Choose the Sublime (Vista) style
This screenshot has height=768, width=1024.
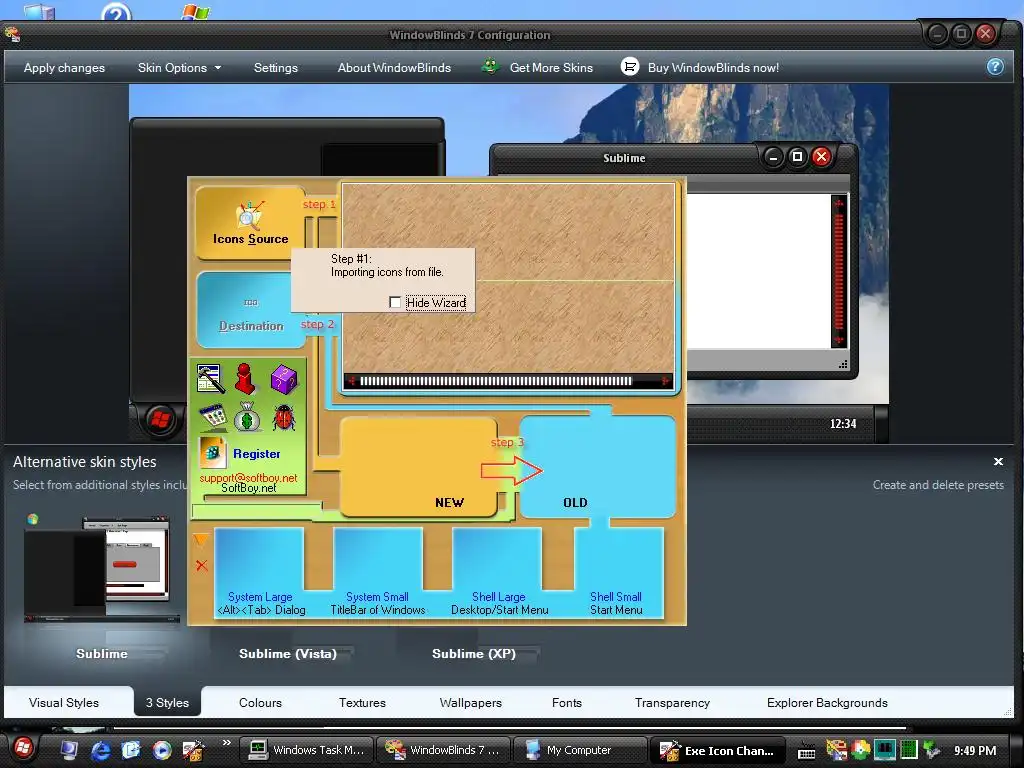pos(287,654)
